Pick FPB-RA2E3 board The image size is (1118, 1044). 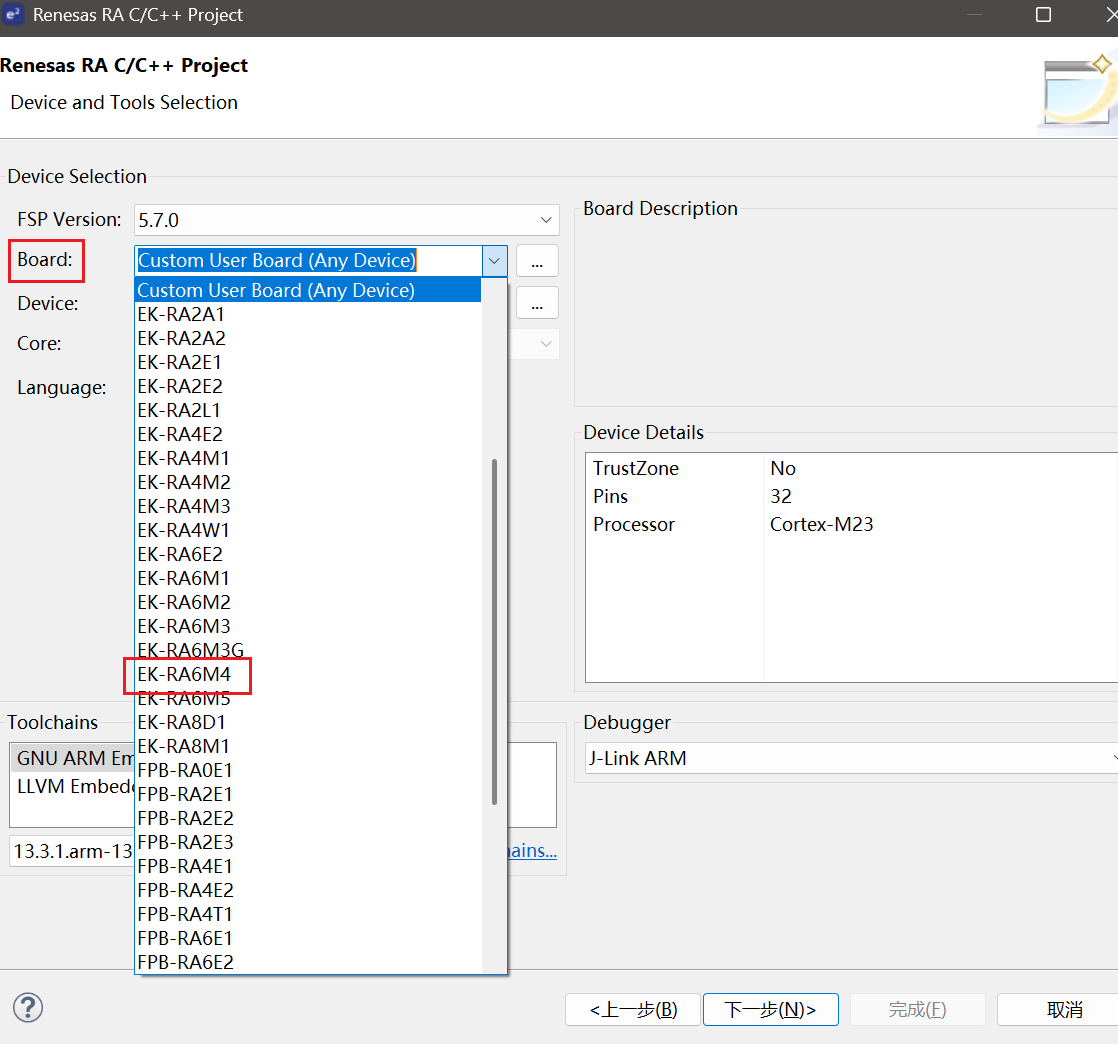[x=308, y=843]
